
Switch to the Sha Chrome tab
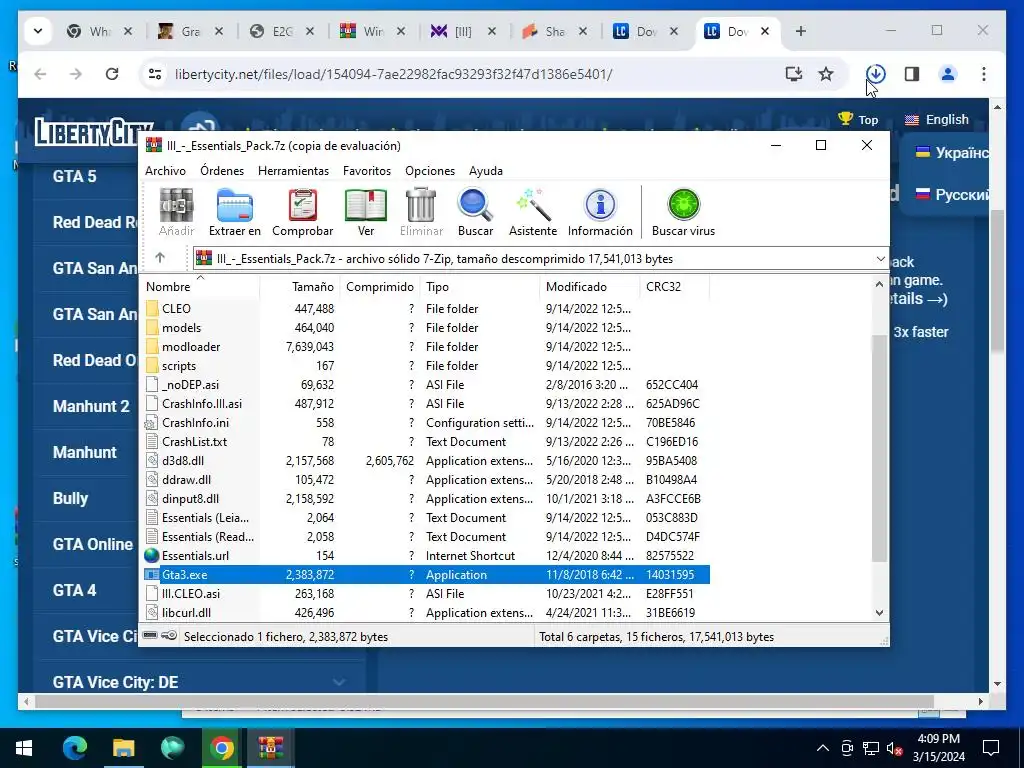(556, 31)
